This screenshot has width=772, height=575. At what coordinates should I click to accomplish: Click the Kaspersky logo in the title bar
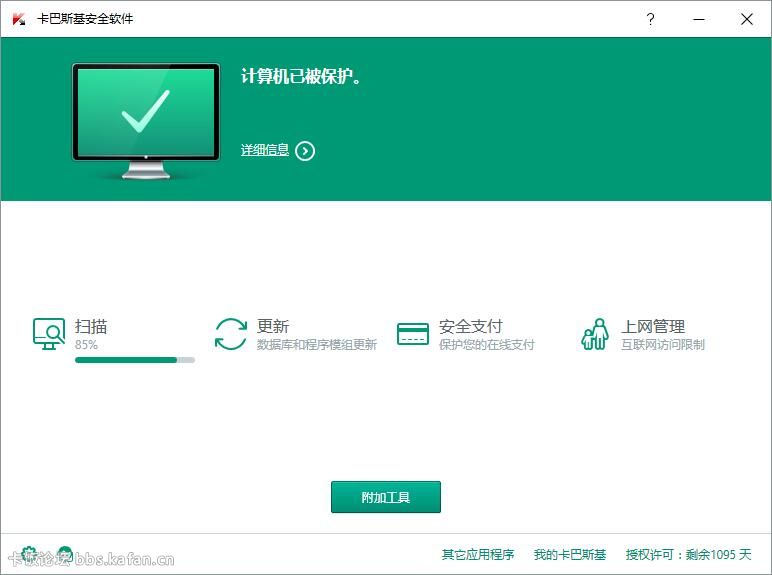pyautogui.click(x=19, y=19)
